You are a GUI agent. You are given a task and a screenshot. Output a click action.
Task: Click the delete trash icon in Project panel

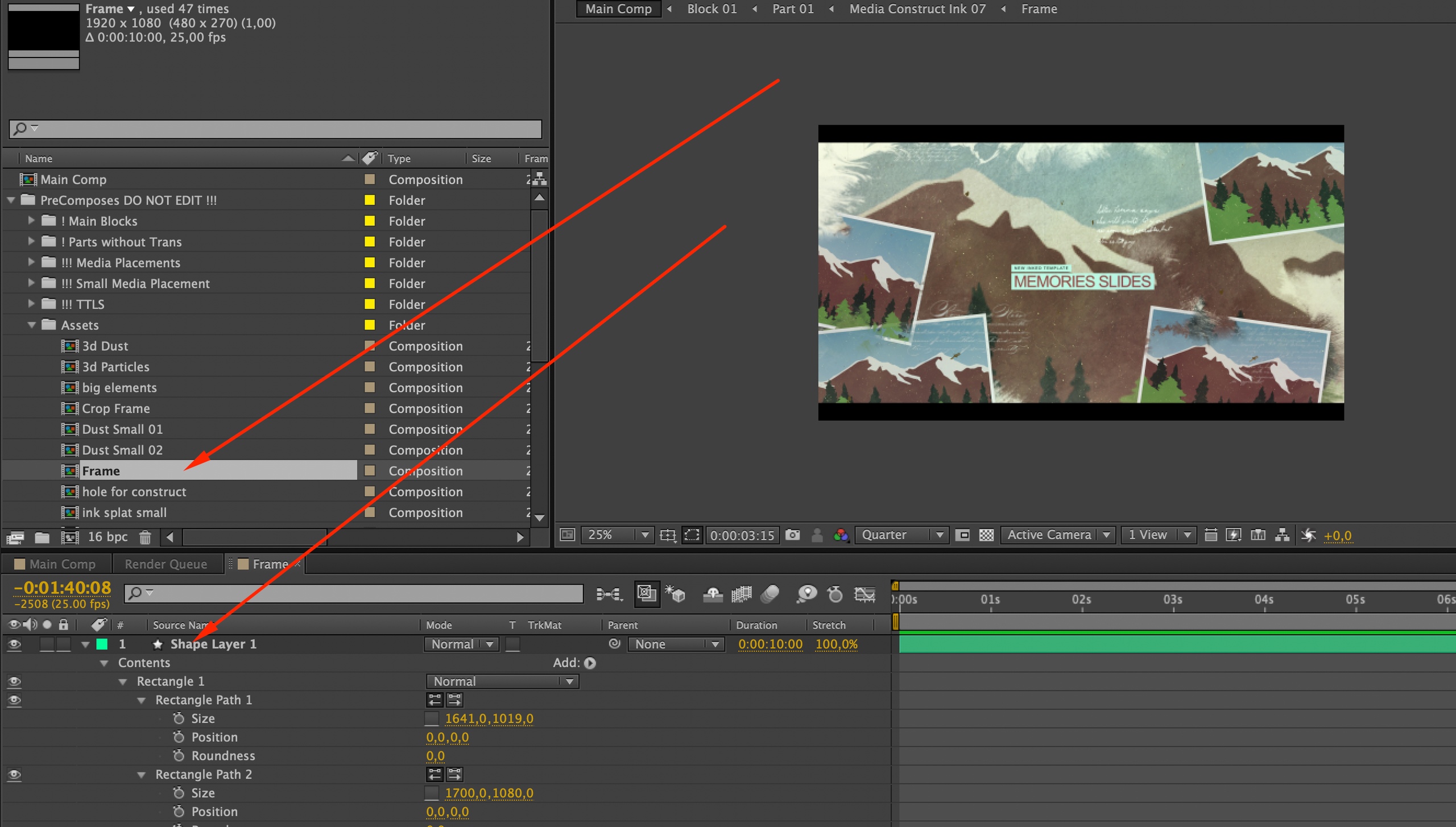coord(145,537)
